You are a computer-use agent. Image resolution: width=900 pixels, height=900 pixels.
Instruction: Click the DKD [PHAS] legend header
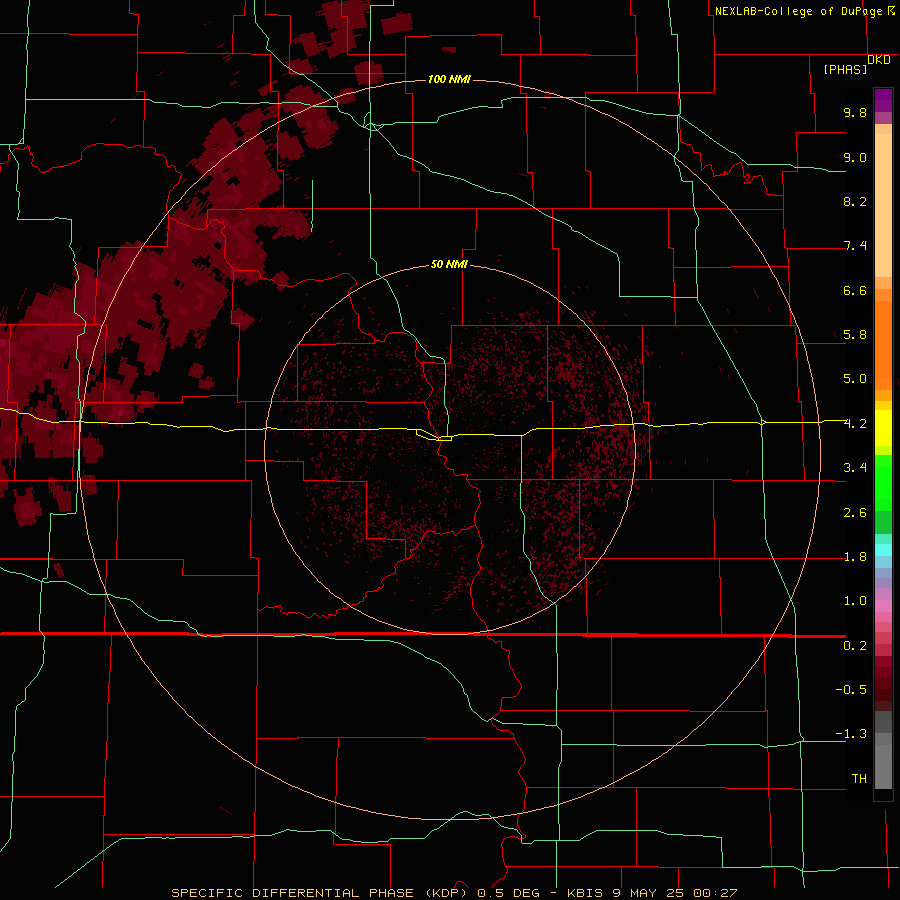856,64
